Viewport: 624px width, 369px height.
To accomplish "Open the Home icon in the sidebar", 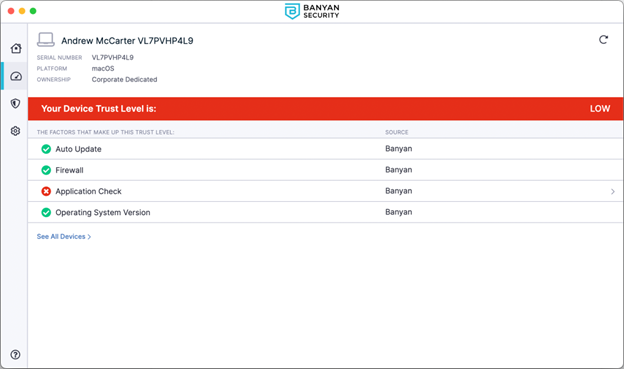I will 16,48.
